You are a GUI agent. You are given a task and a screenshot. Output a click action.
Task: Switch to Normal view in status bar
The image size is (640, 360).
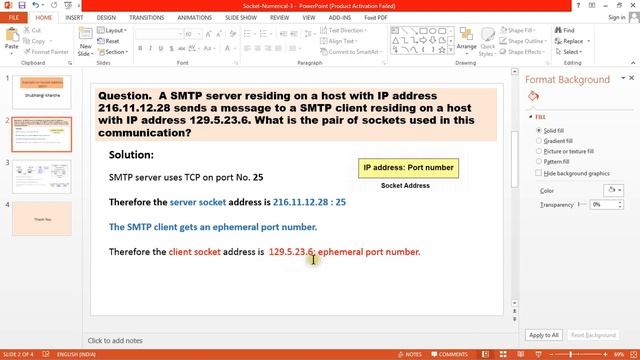[485, 354]
